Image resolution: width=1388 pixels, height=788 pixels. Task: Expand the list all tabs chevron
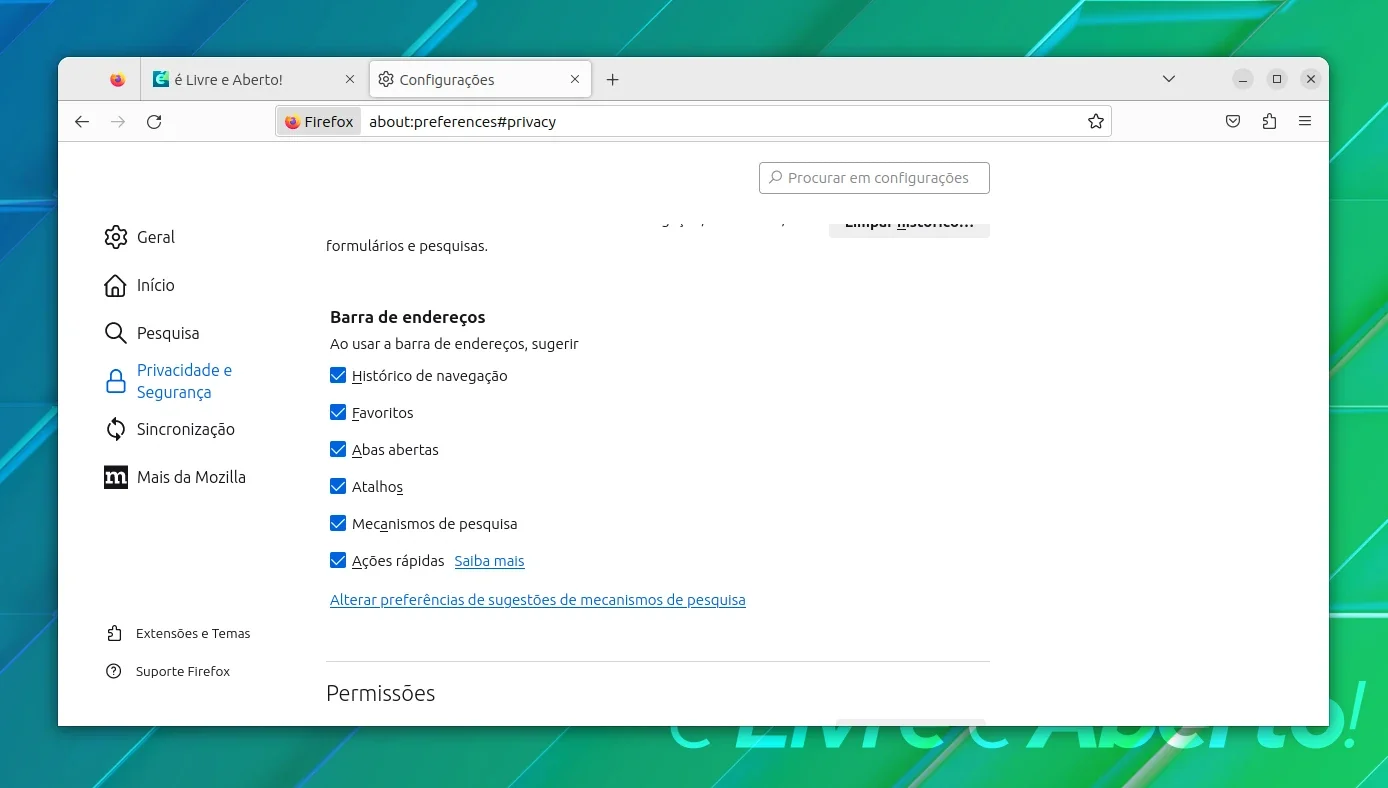click(1169, 80)
